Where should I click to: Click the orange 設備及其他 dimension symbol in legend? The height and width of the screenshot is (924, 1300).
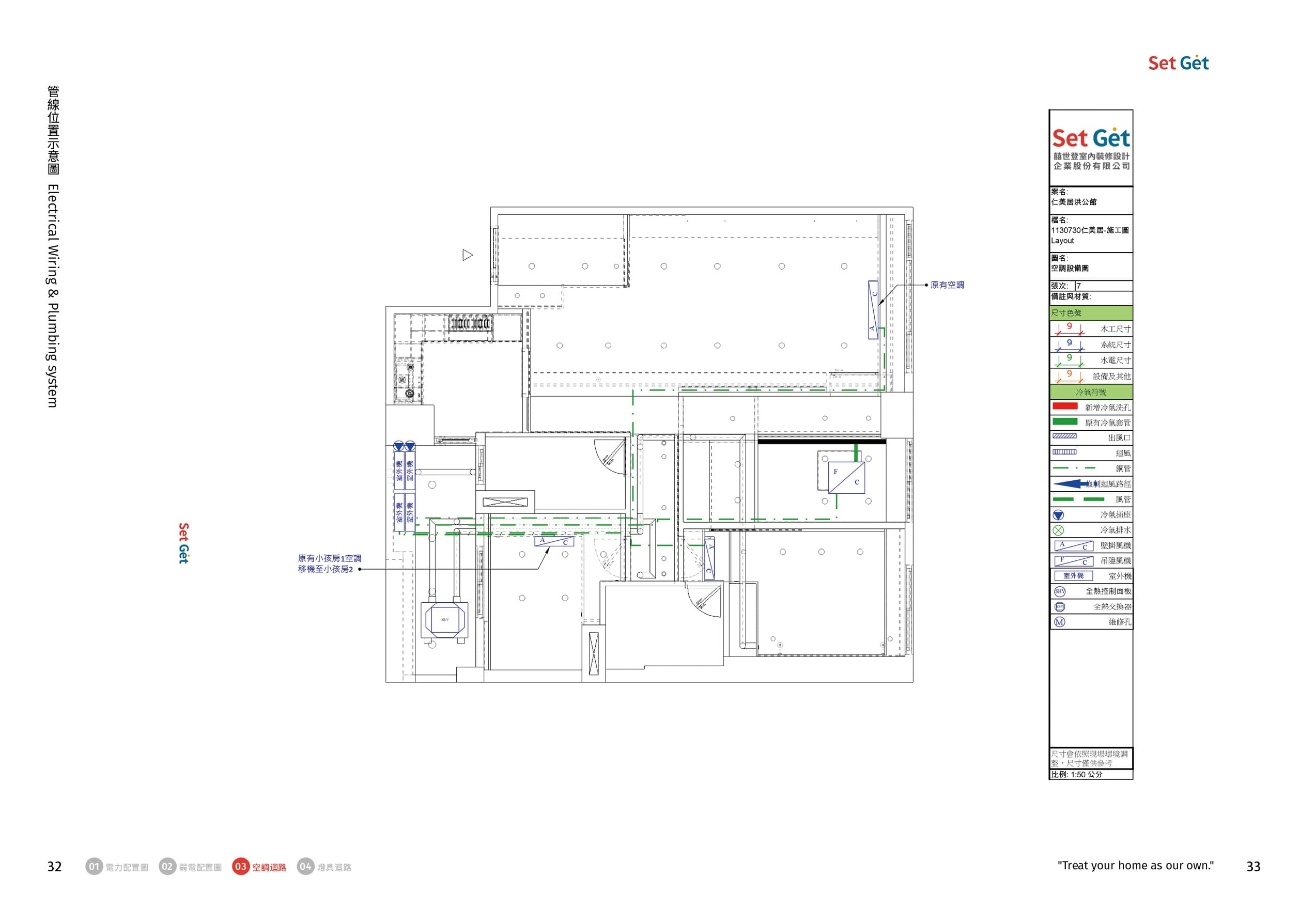pyautogui.click(x=1070, y=375)
